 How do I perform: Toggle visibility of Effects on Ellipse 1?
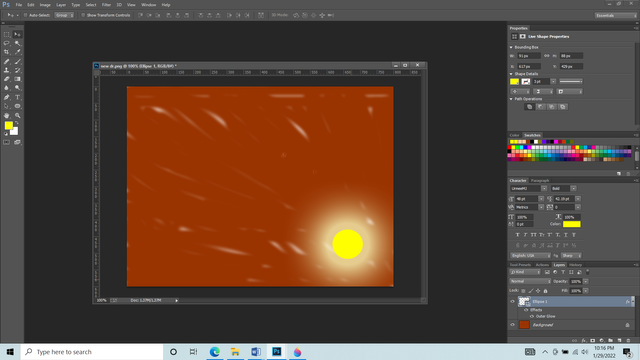(x=526, y=310)
